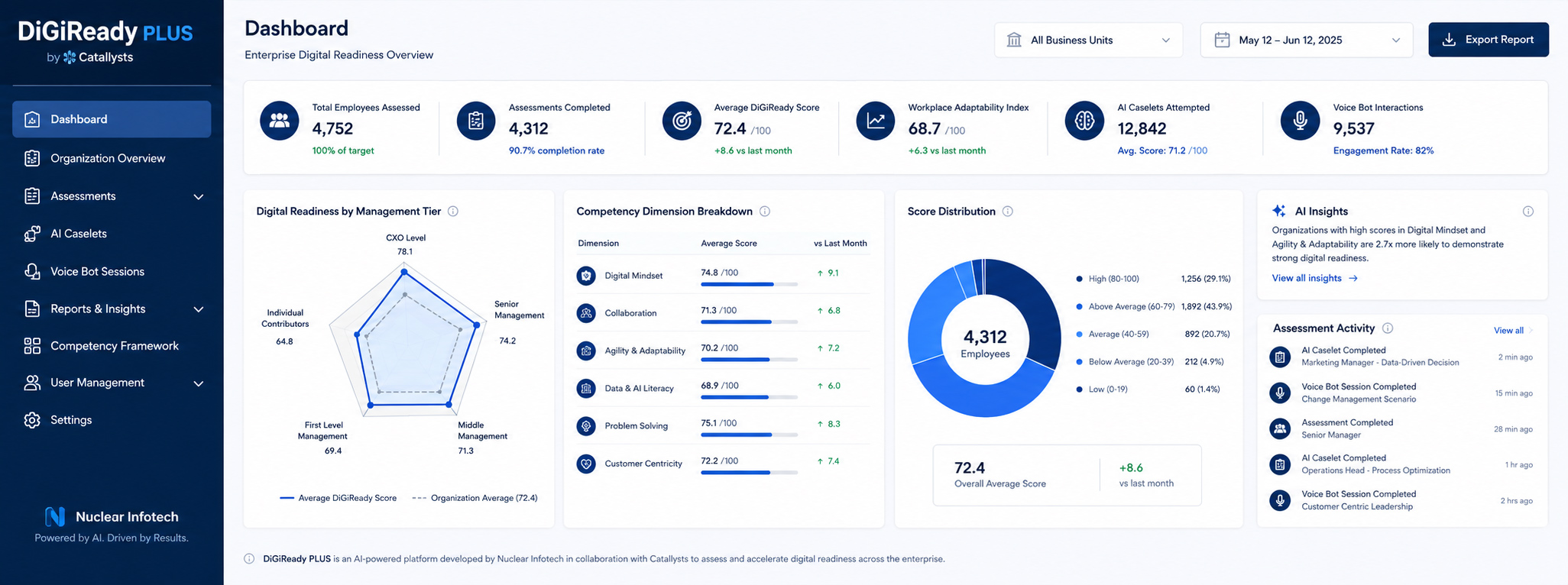Image resolution: width=1568 pixels, height=585 pixels.
Task: Click the Low (0-19) legend entry
Action: tap(1148, 389)
